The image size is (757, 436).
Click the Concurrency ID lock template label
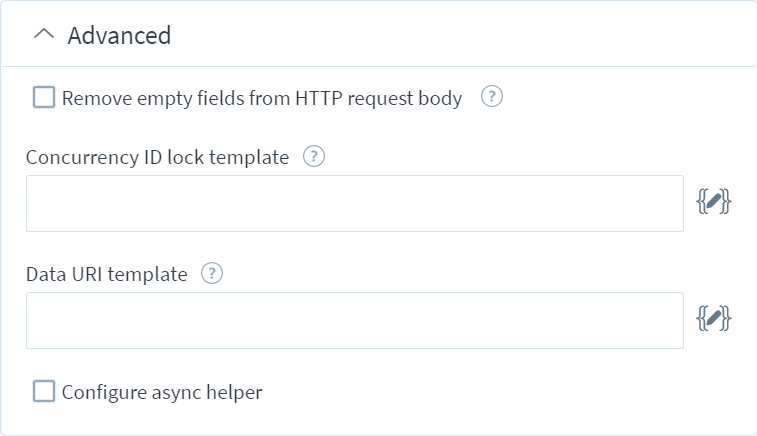(157, 157)
